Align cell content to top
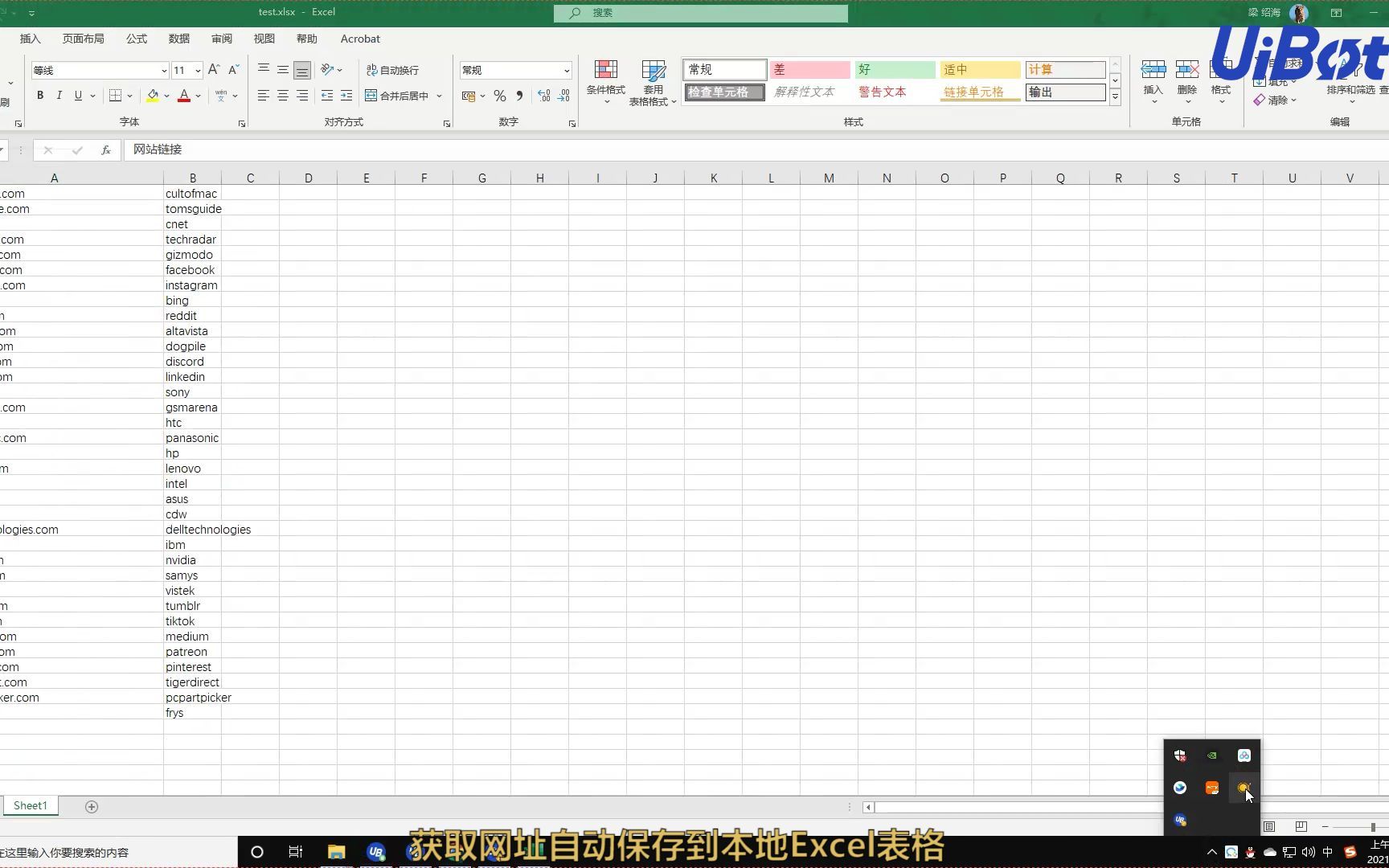The width and height of the screenshot is (1389, 868). click(x=264, y=70)
